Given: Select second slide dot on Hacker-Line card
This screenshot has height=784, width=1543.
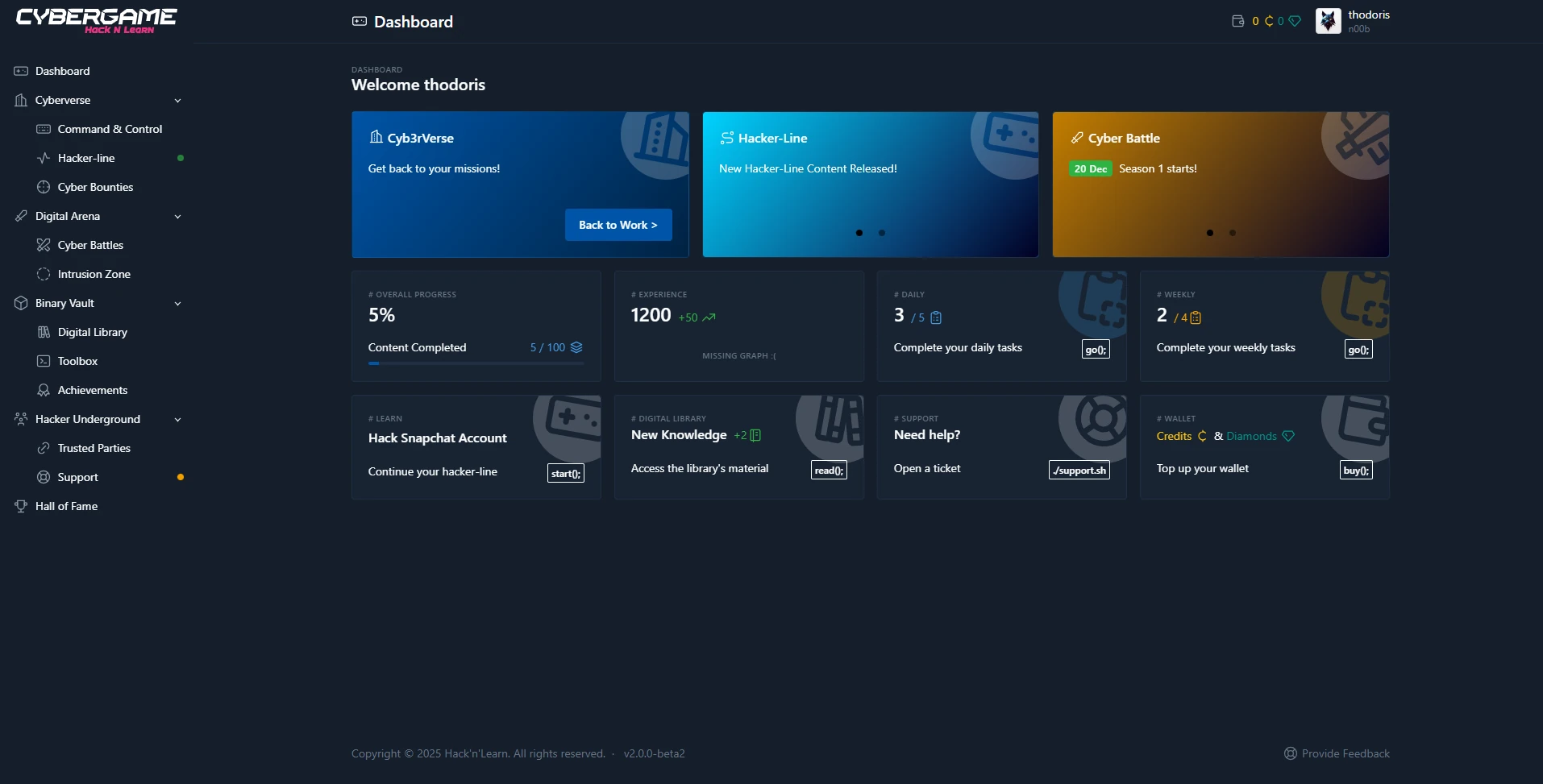Looking at the screenshot, I should [882, 233].
